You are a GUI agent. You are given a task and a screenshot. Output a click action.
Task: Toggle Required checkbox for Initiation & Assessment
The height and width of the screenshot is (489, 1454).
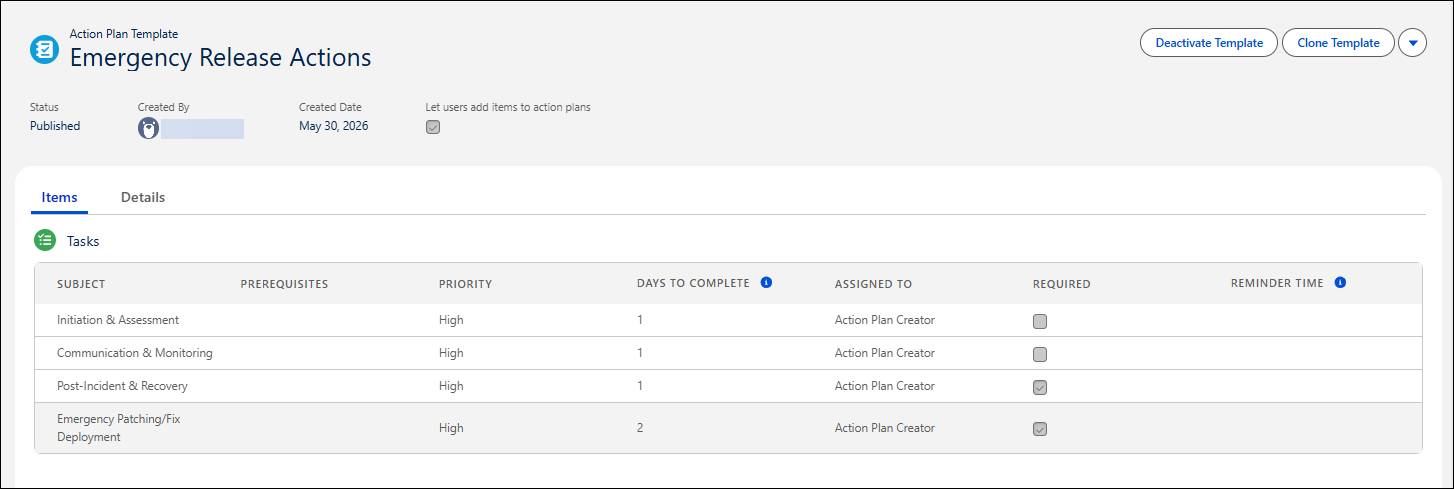pyautogui.click(x=1040, y=321)
